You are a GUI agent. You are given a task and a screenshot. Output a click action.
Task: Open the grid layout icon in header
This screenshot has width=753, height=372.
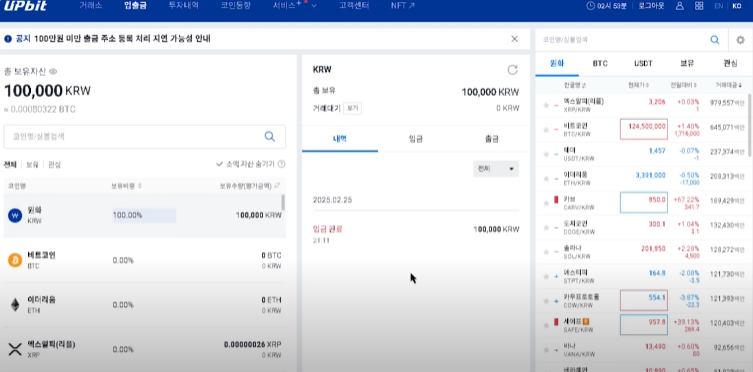[699, 6]
